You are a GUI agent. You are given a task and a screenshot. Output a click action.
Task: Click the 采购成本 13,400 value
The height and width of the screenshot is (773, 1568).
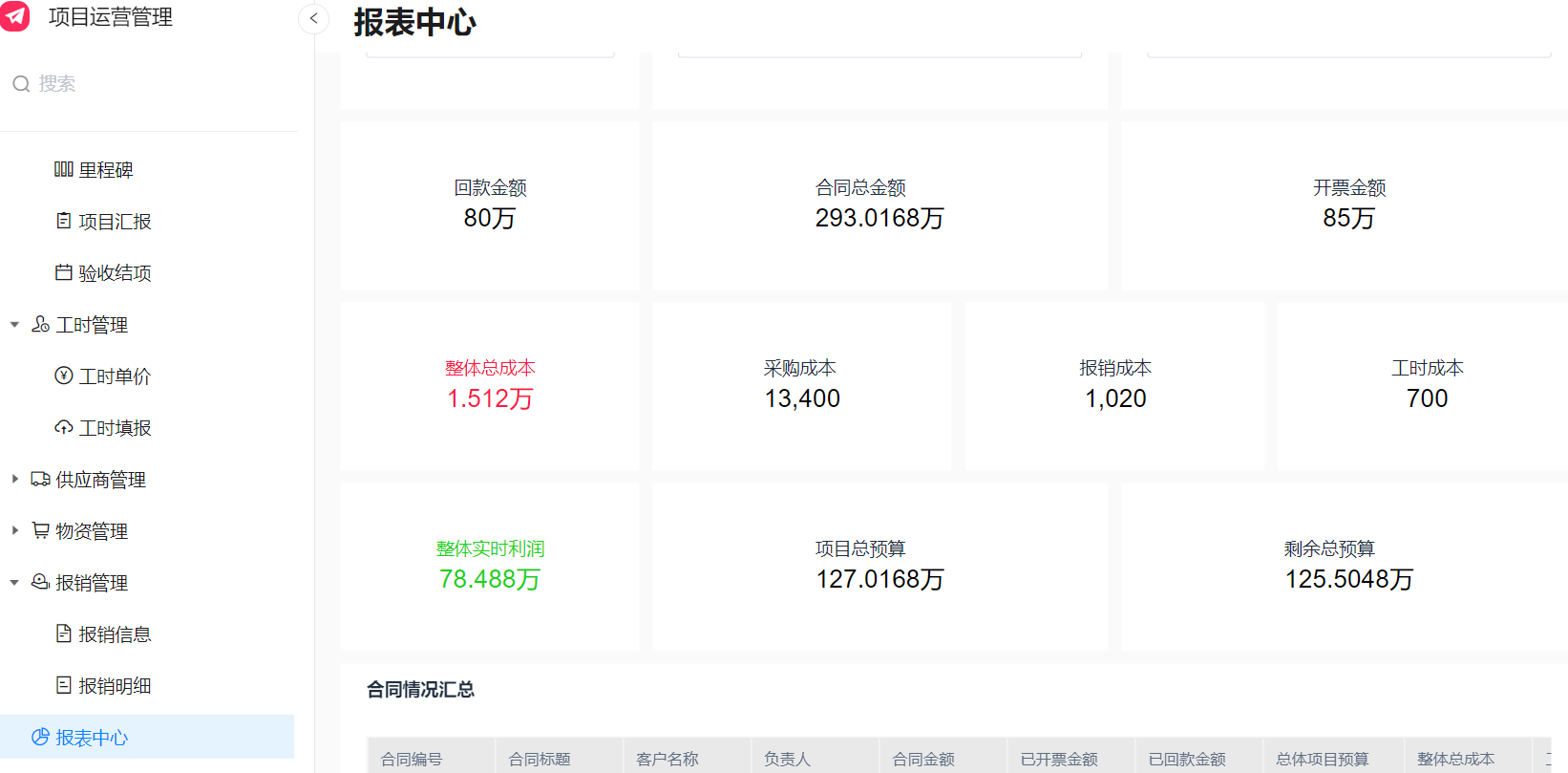point(802,398)
